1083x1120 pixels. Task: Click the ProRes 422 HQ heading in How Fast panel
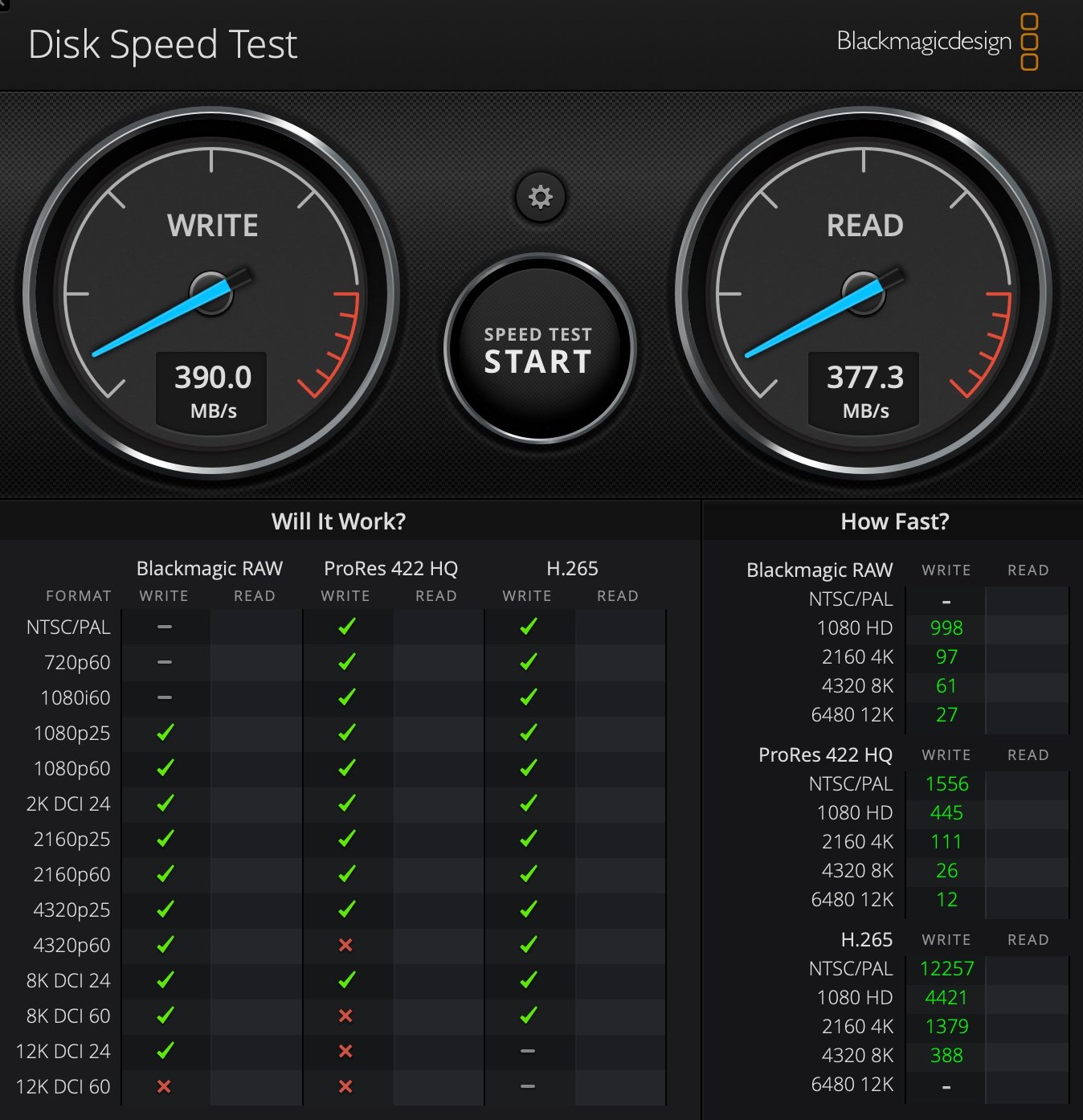tap(825, 754)
